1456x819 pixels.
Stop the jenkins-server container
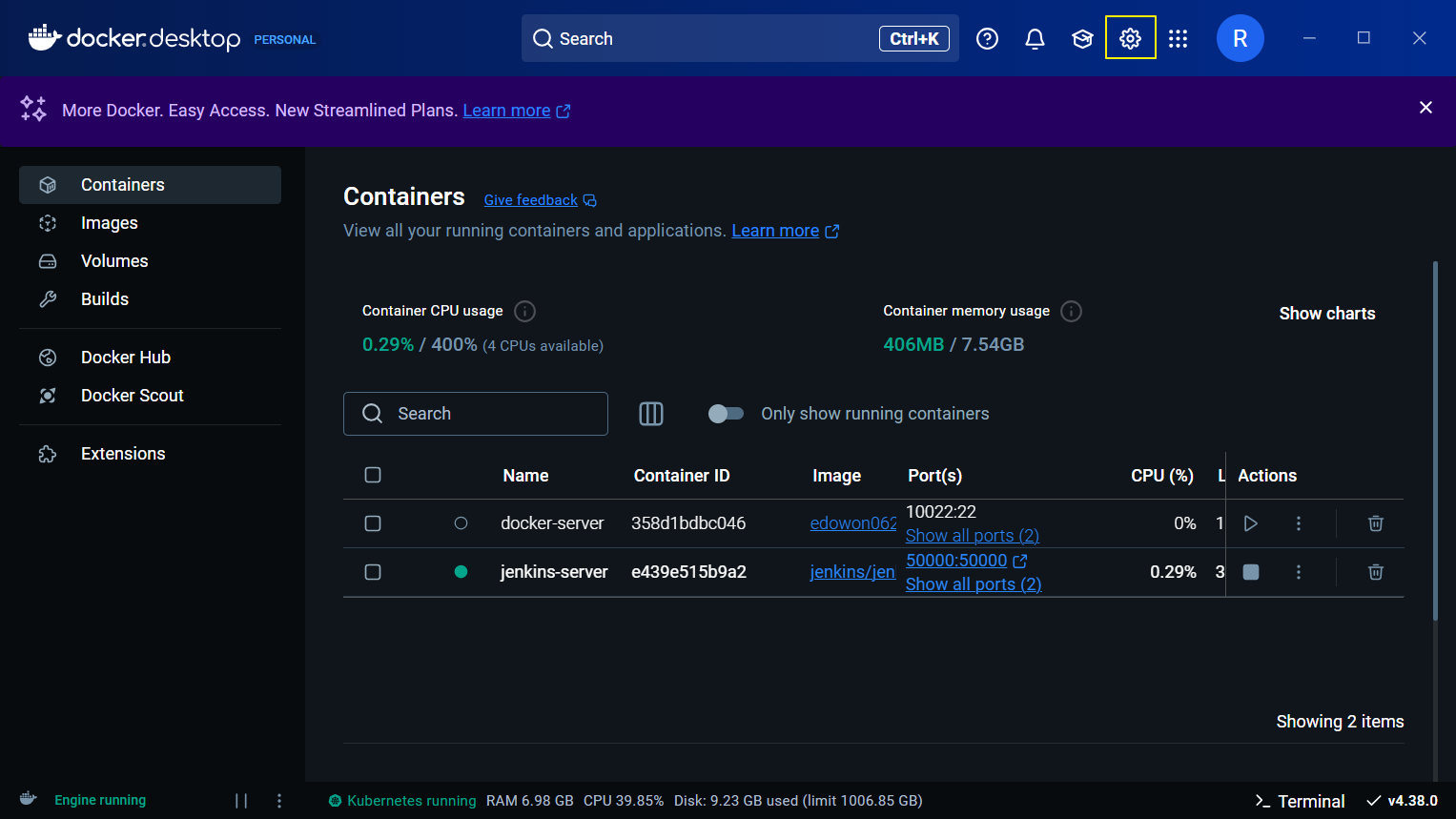click(1251, 572)
